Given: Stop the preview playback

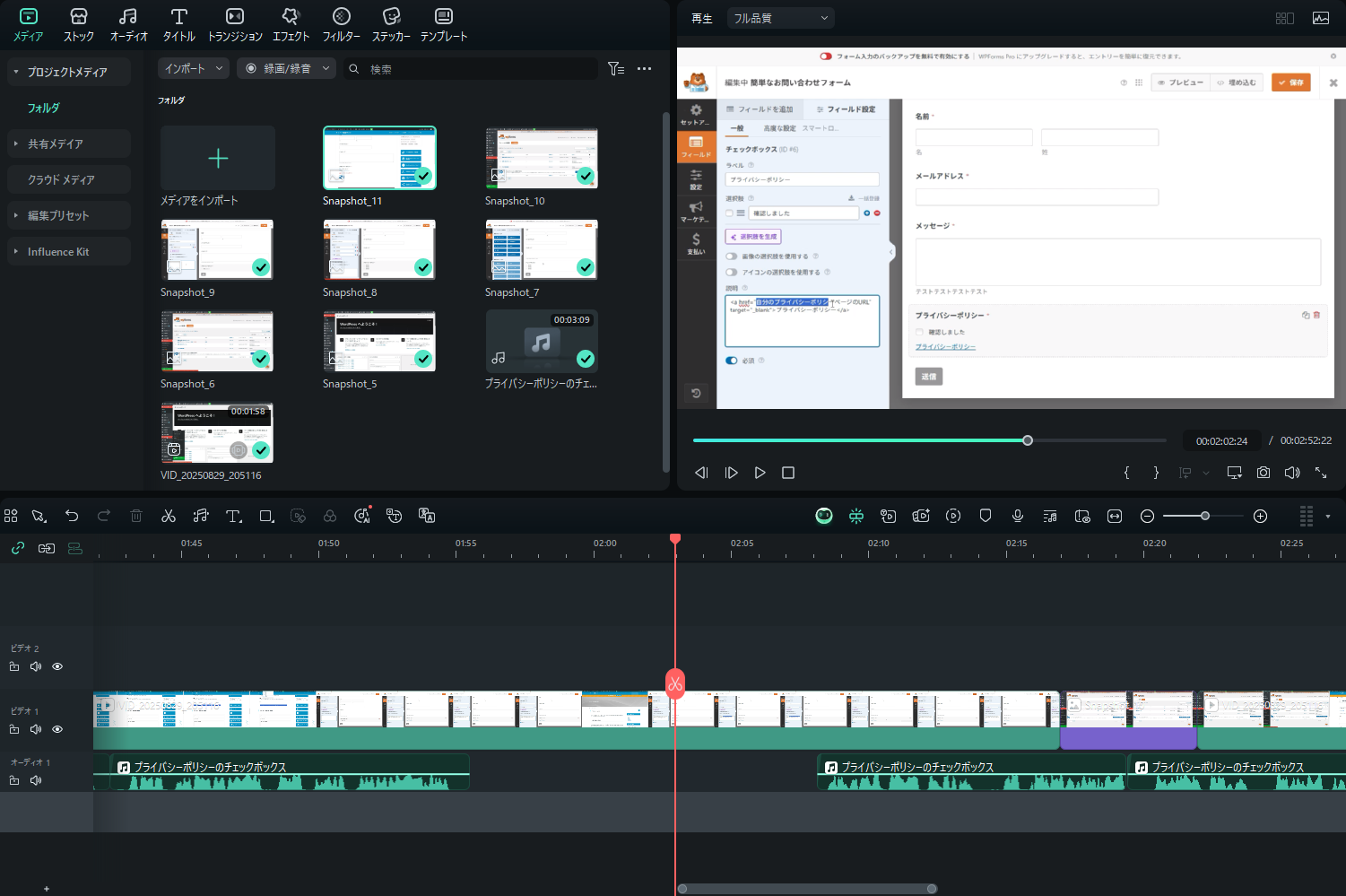Looking at the screenshot, I should [788, 473].
